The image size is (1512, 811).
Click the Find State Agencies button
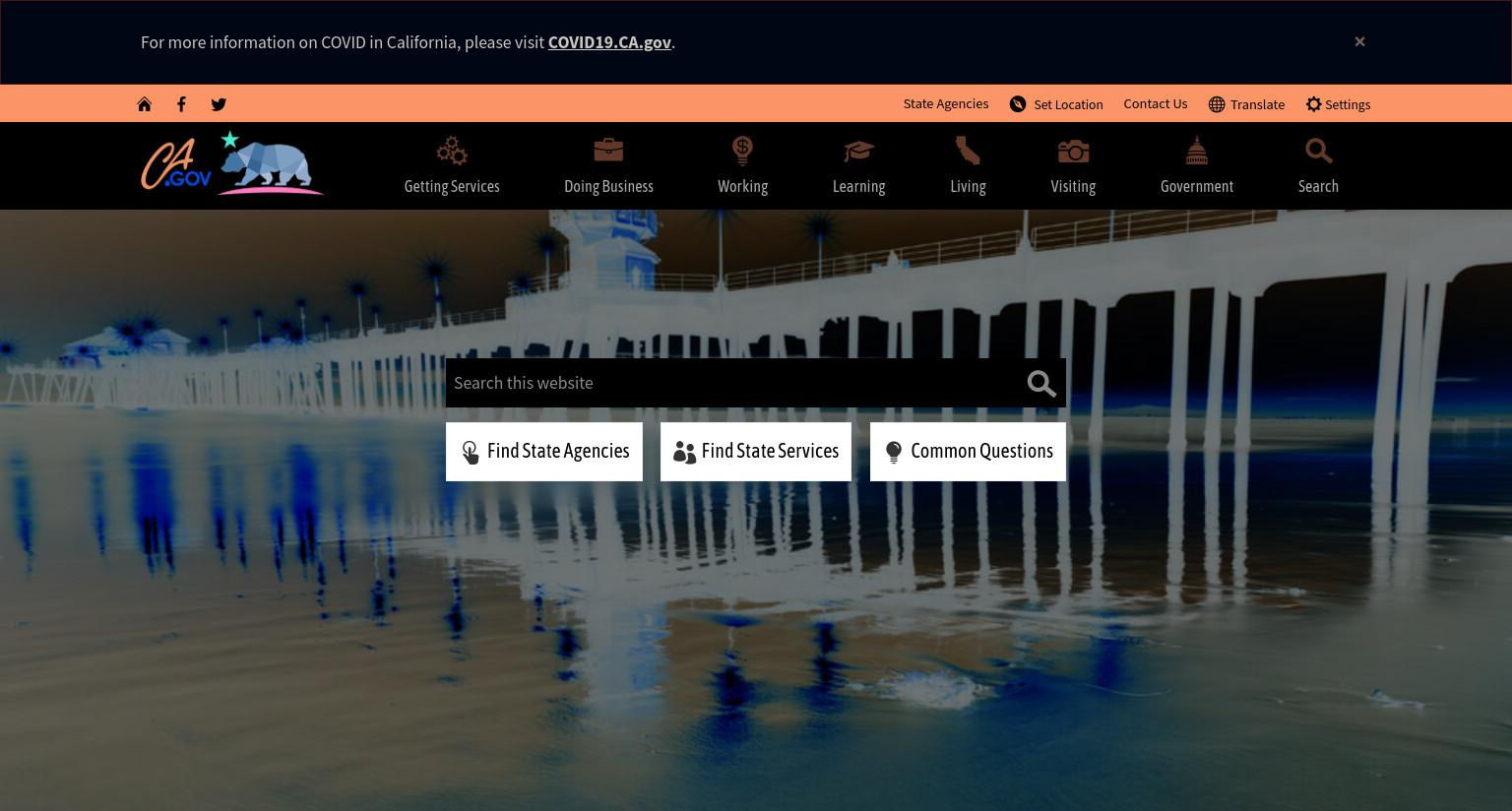click(544, 452)
